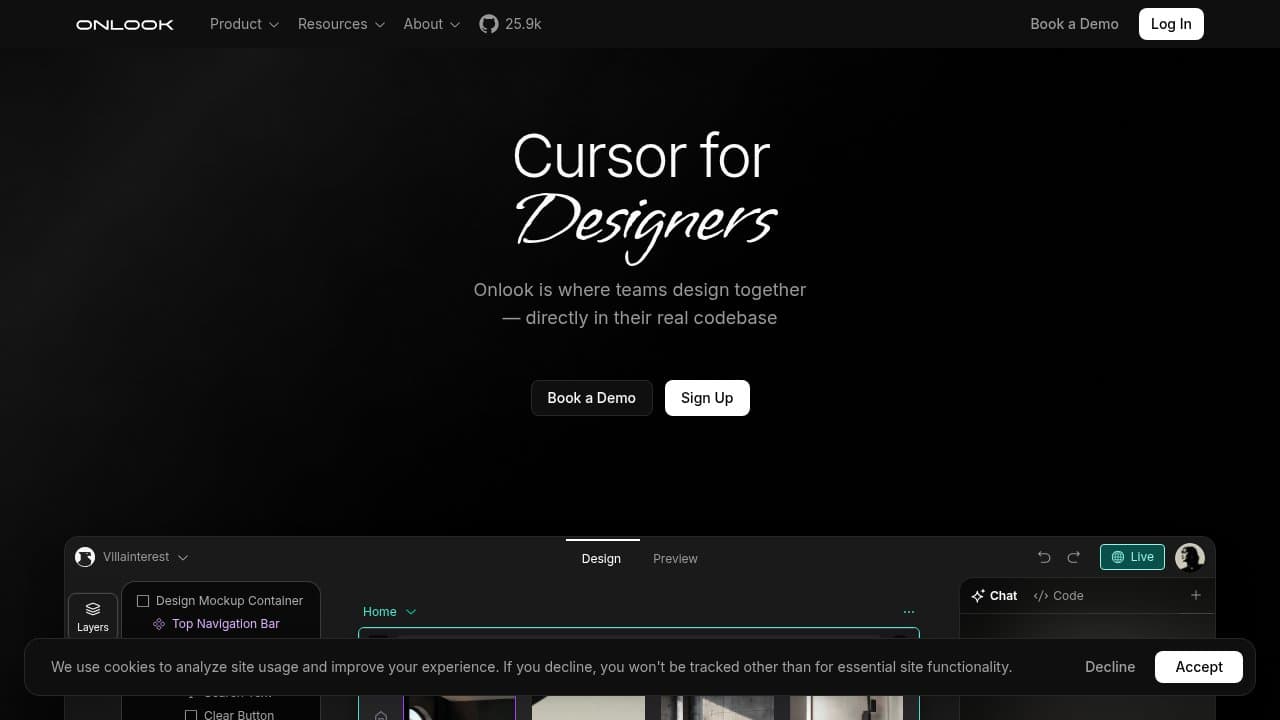Click the redo arrow icon
The image size is (1280, 720).
[x=1074, y=557]
